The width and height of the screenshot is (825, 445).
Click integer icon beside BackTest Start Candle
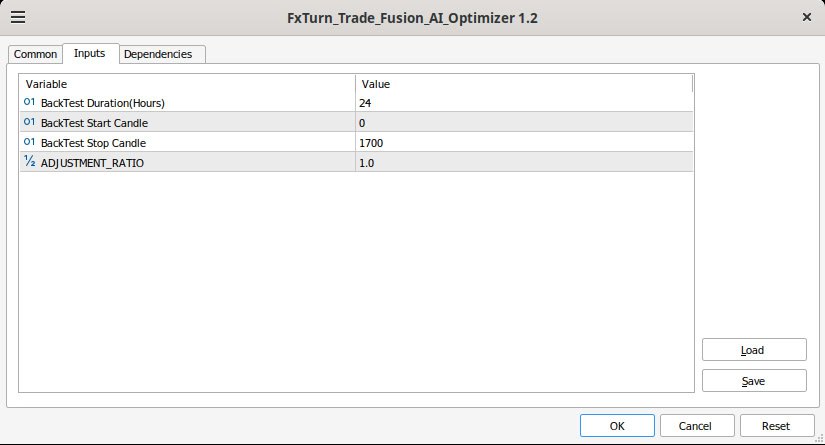tap(29, 123)
